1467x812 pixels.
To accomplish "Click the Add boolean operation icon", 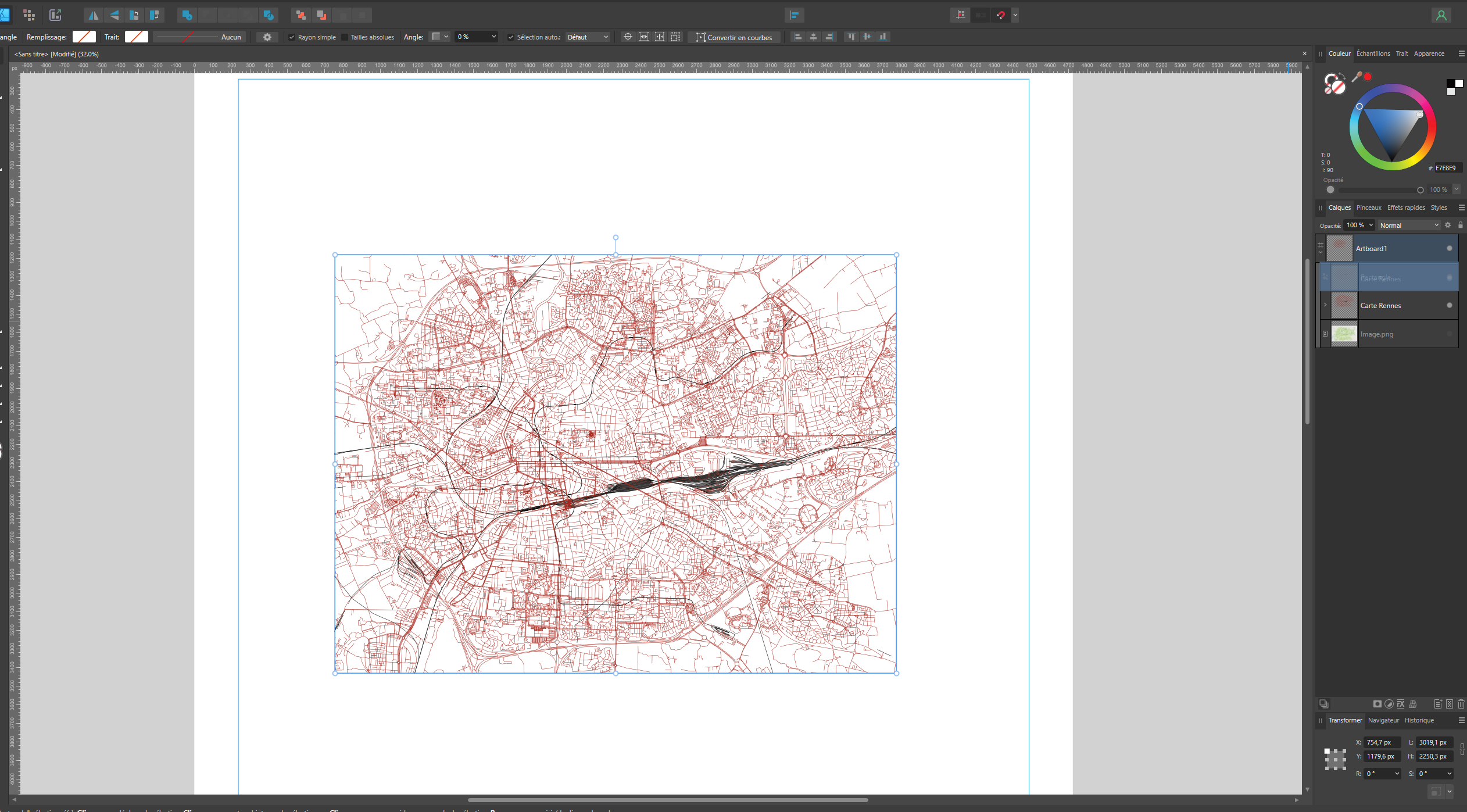I will tap(187, 15).
